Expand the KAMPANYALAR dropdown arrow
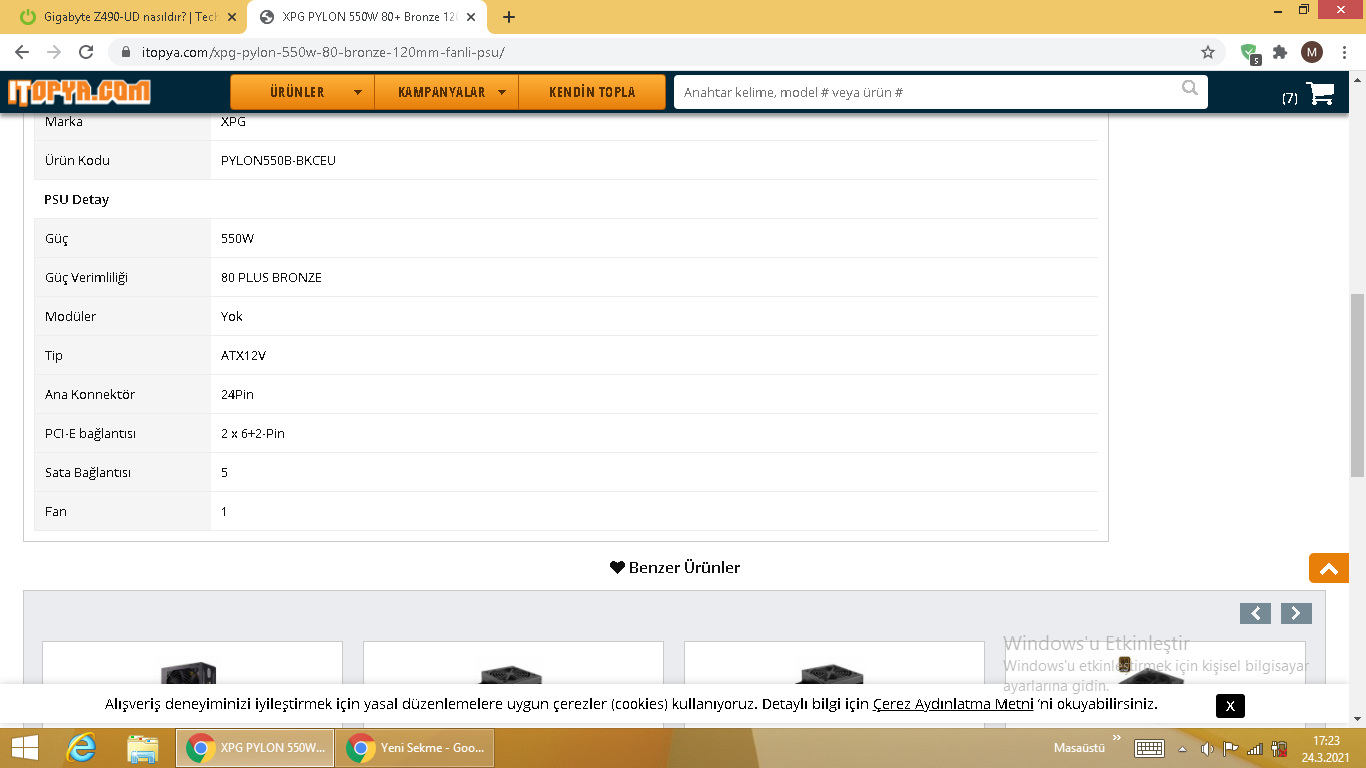Image resolution: width=1366 pixels, height=768 pixels. click(x=502, y=93)
